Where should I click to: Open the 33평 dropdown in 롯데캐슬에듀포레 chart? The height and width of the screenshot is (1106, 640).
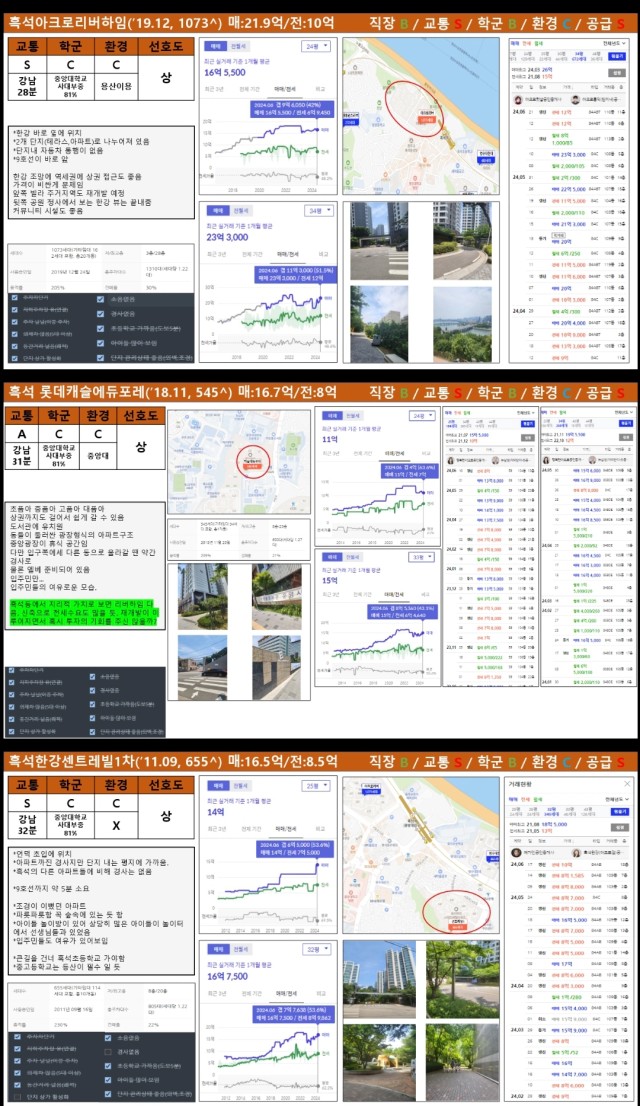point(421,557)
